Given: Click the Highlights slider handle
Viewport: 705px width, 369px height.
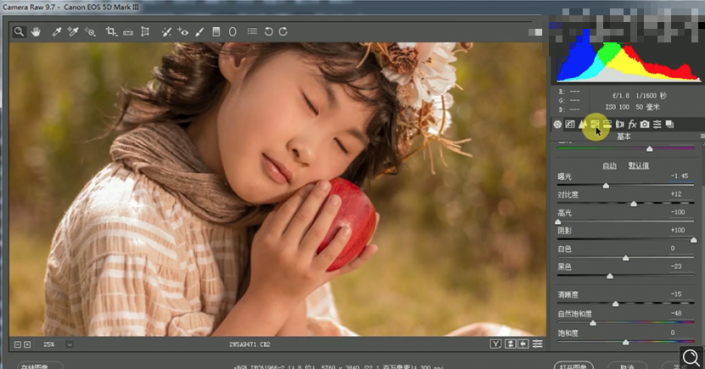Looking at the screenshot, I should click(558, 222).
